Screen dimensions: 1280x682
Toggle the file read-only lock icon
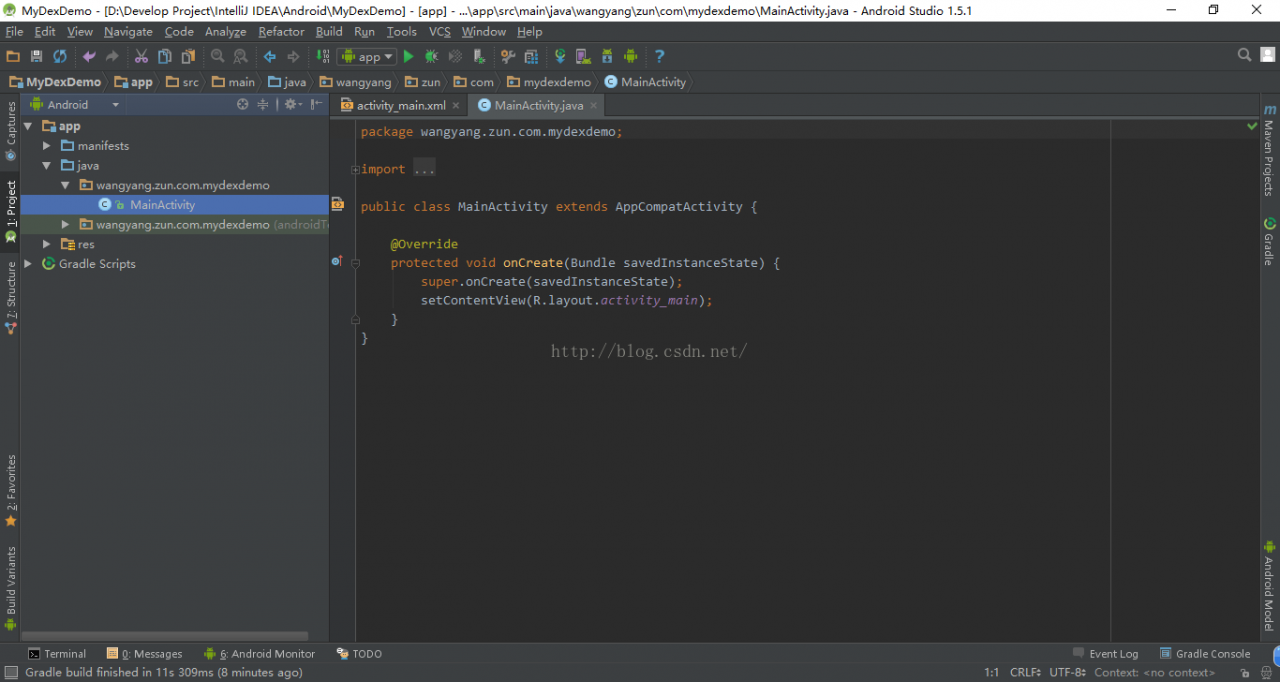(1245, 673)
